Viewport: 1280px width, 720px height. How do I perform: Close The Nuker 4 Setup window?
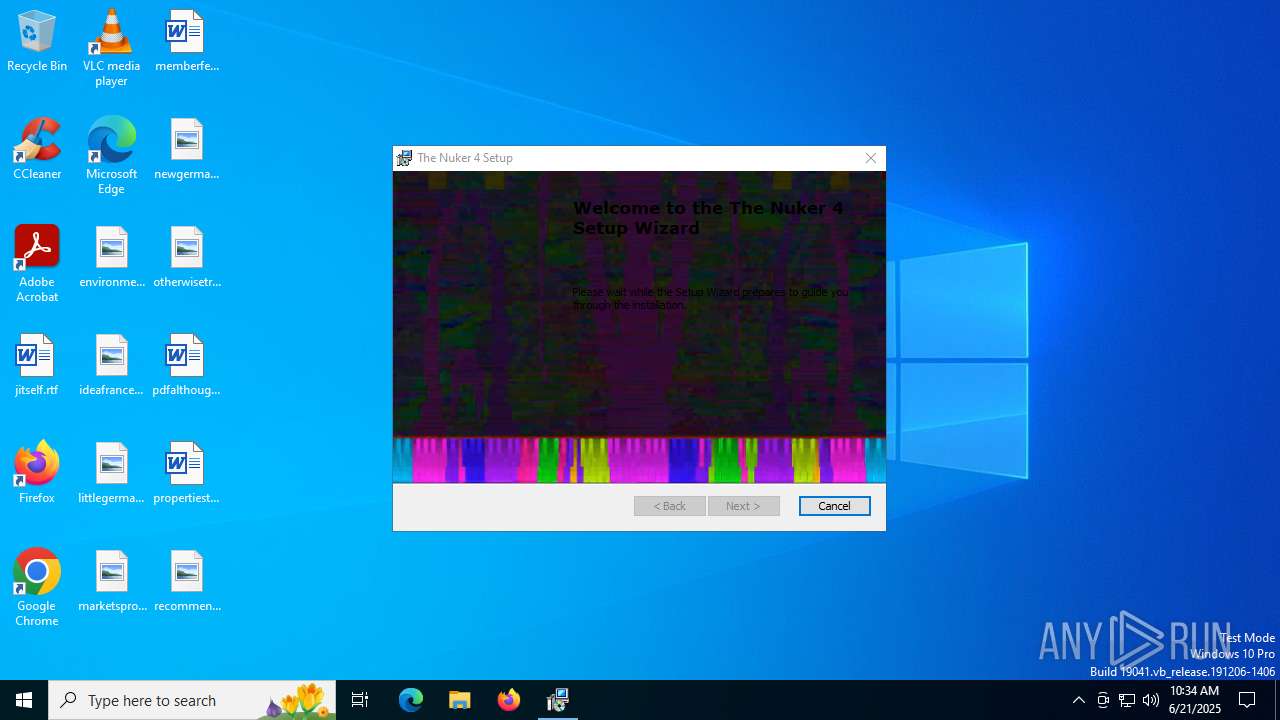tap(870, 158)
